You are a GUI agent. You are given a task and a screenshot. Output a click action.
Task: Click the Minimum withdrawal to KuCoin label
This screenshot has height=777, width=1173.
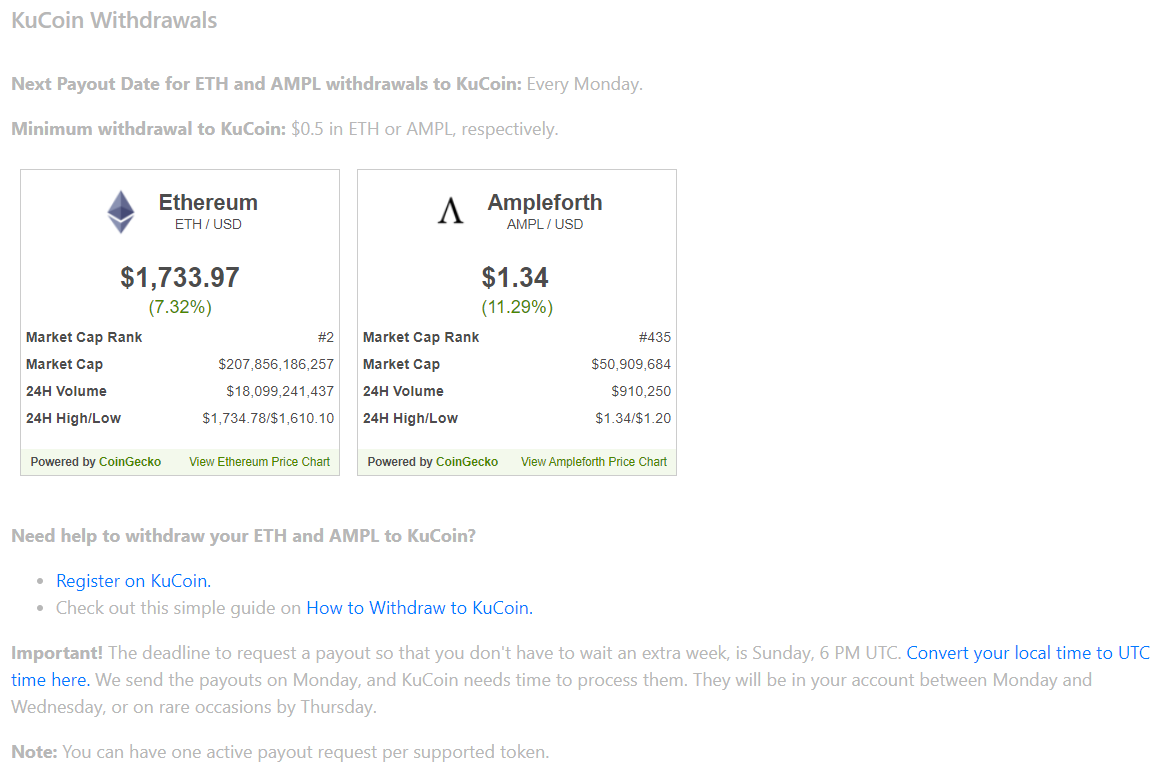click(148, 129)
